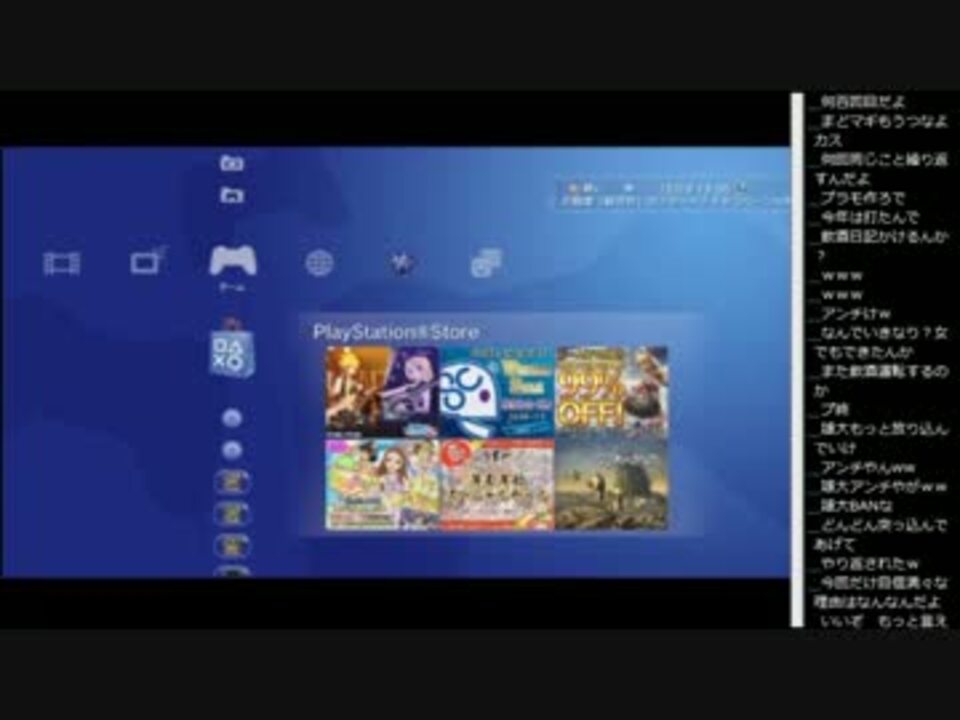Click the comment ending with 'BANな'
This screenshot has width=960, height=720.
click(856, 506)
